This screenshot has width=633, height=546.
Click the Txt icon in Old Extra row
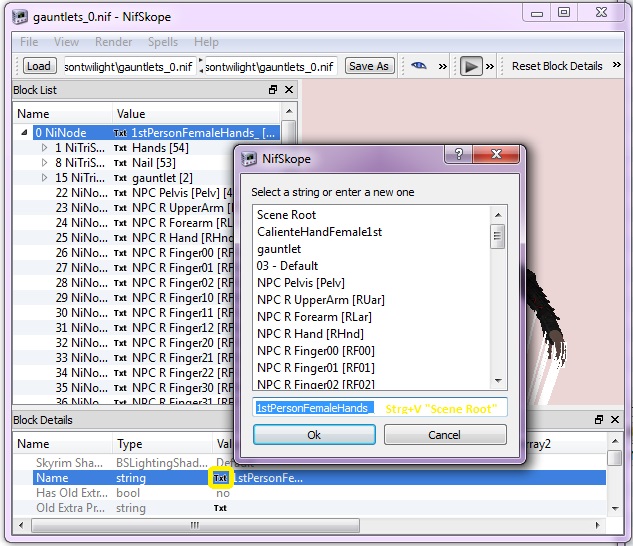coord(221,508)
